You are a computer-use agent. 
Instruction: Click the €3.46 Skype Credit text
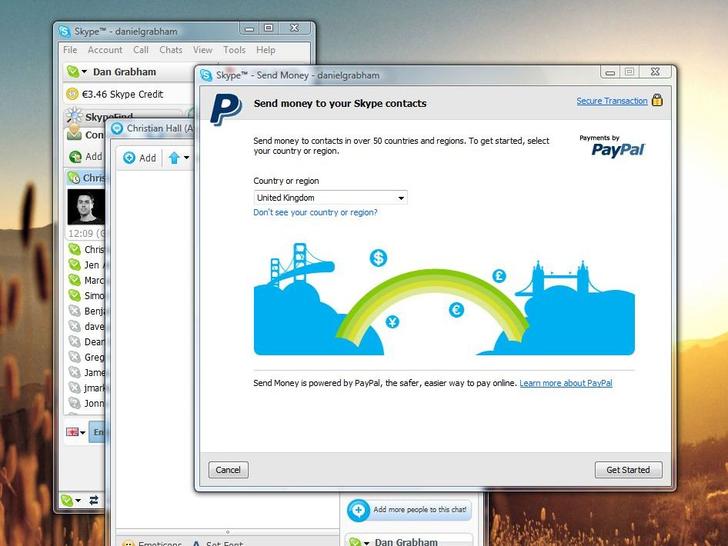tap(123, 94)
